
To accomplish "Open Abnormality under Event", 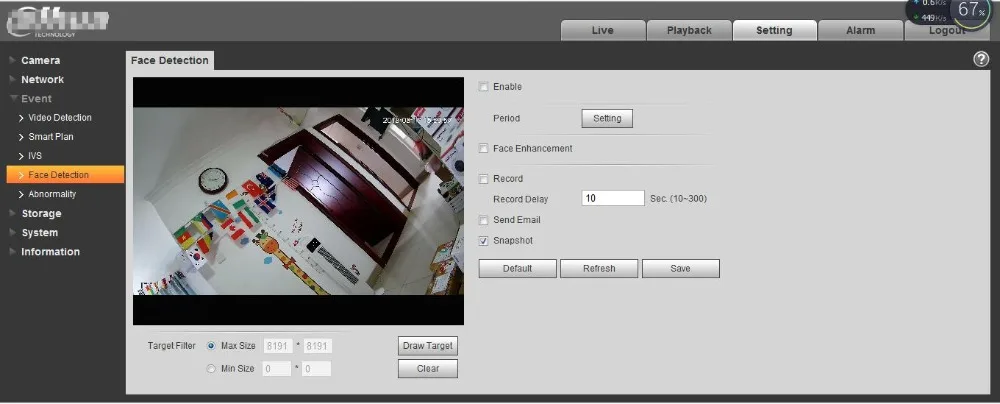I will point(52,195).
